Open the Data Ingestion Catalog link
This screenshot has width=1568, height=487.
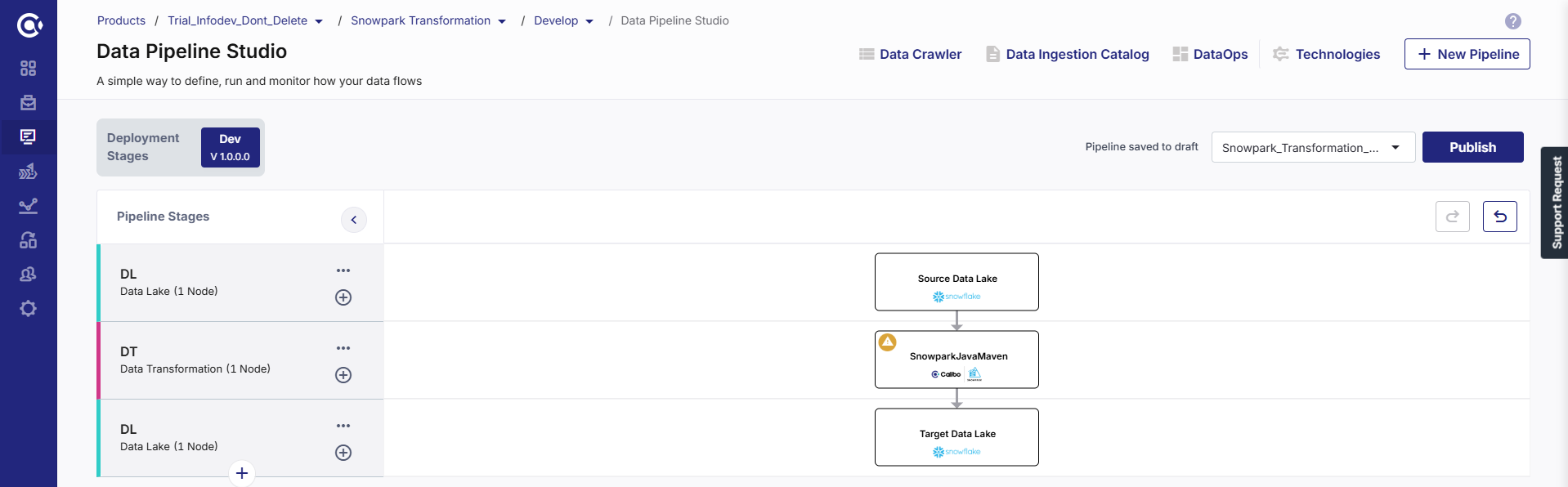(1068, 54)
